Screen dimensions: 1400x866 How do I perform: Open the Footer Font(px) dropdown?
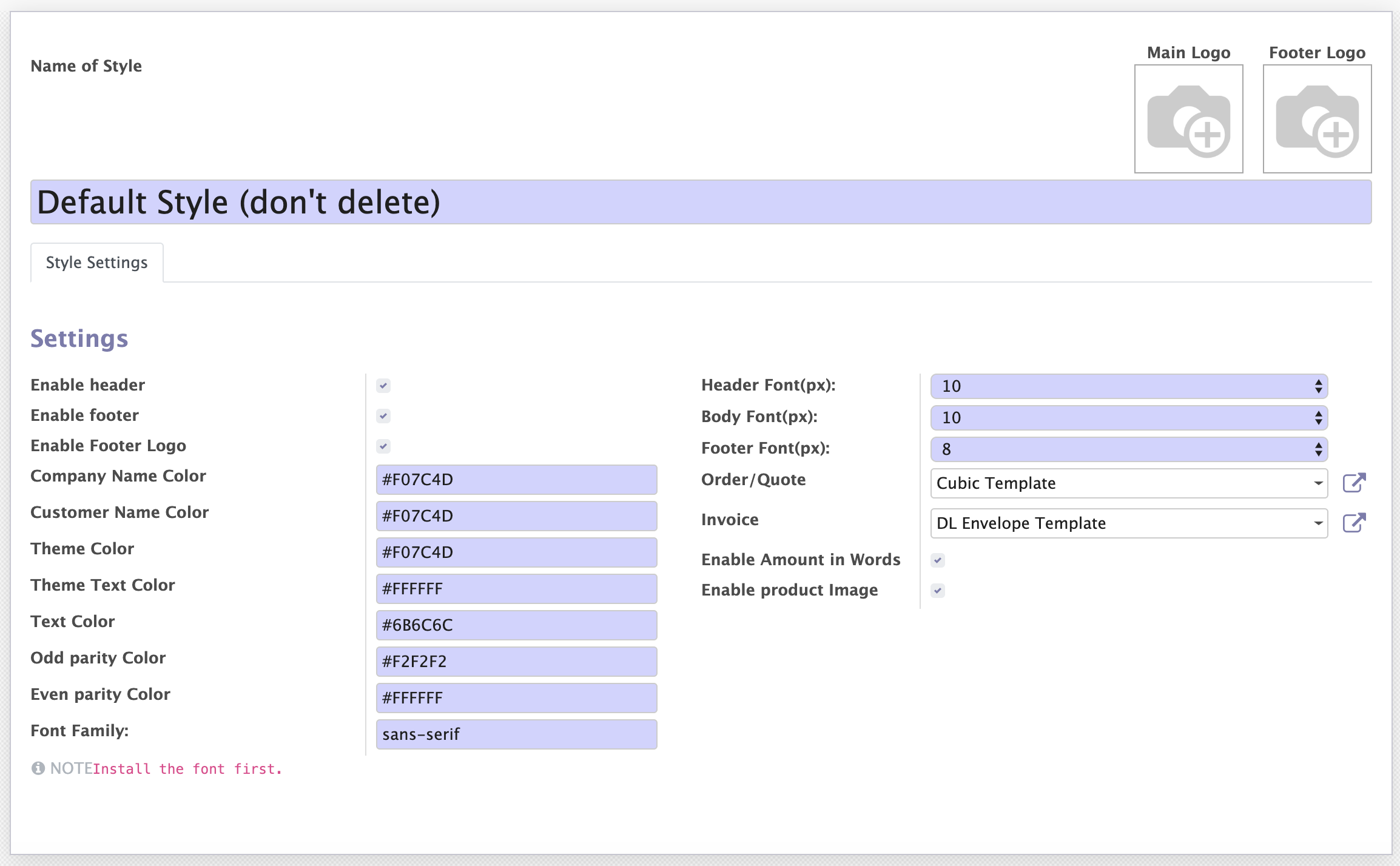pos(1129,449)
